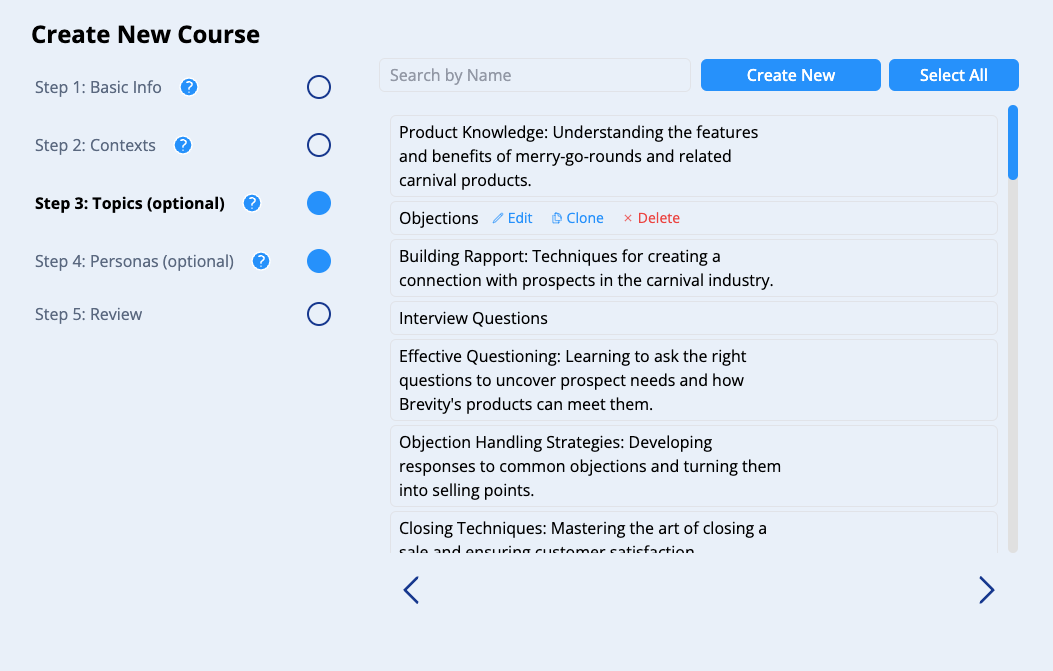The height and width of the screenshot is (671, 1053).
Task: Select the Interview Questions topic
Action: (693, 318)
